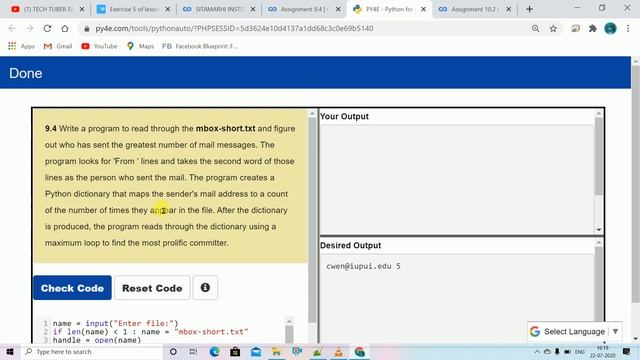
Task: Close the Exercise 5 of lesson tab
Action: pyautogui.click(x=167, y=9)
